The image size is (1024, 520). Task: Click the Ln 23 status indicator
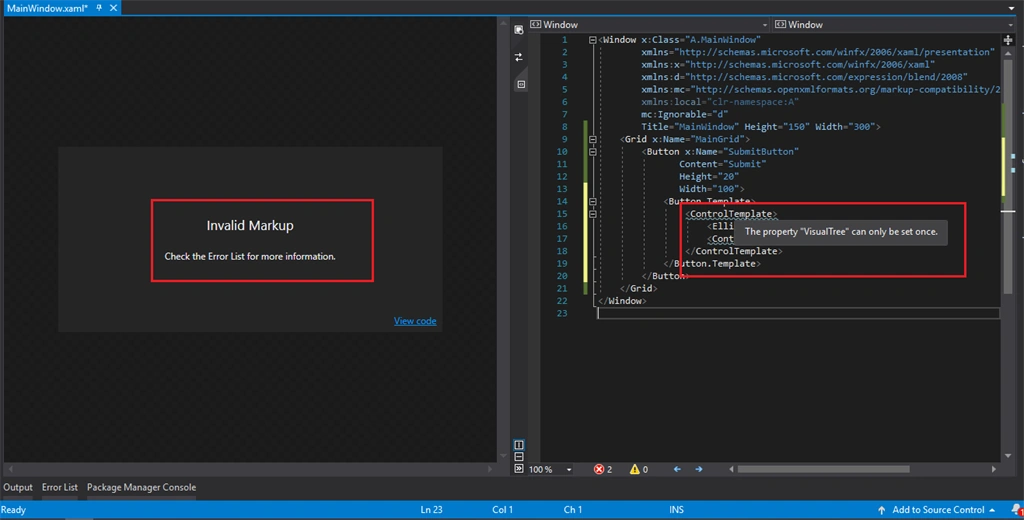click(432, 510)
